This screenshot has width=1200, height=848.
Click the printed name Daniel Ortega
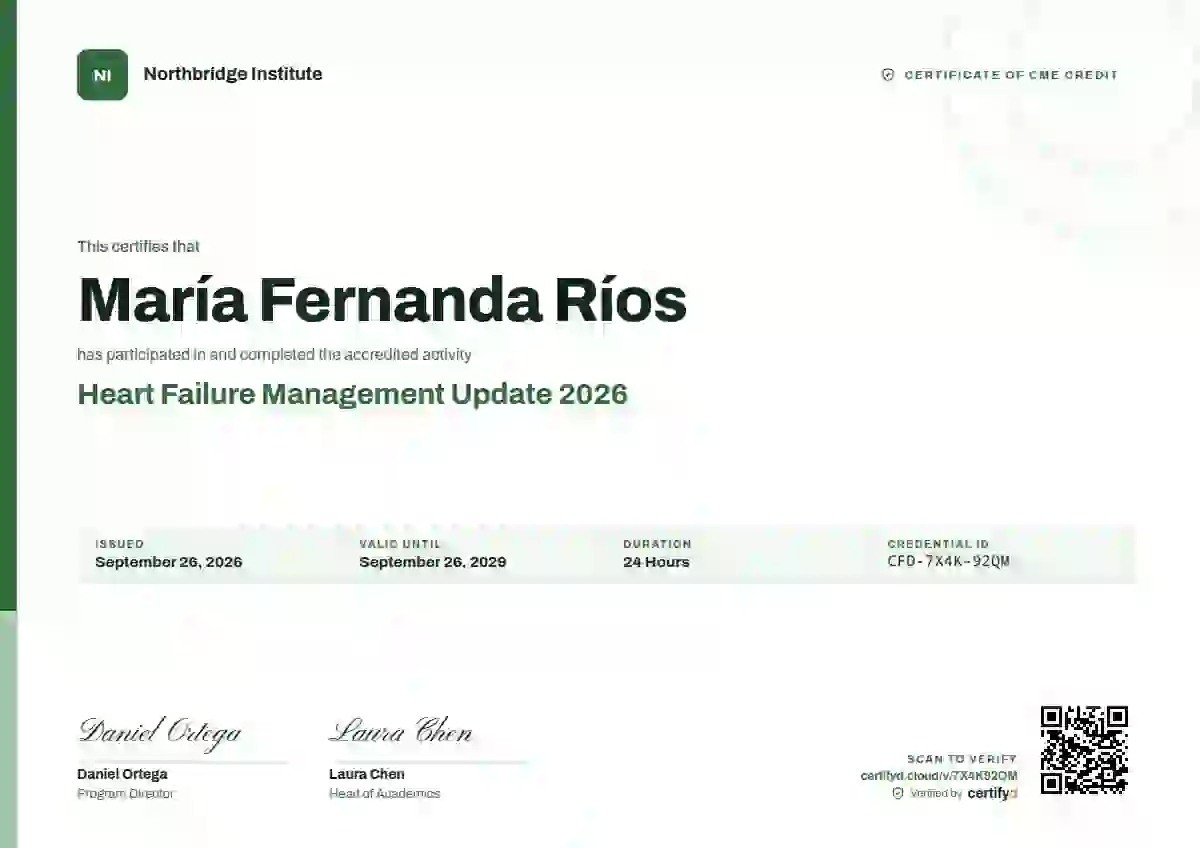point(122,774)
